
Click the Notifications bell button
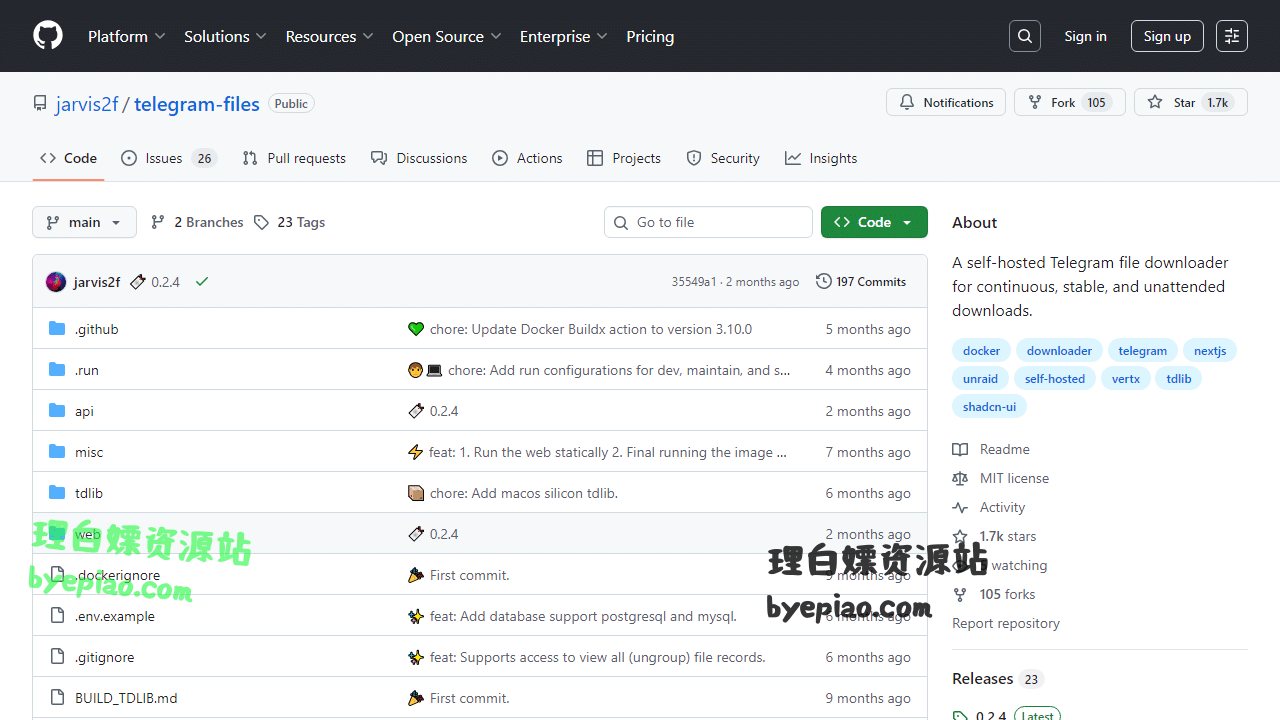pos(946,102)
